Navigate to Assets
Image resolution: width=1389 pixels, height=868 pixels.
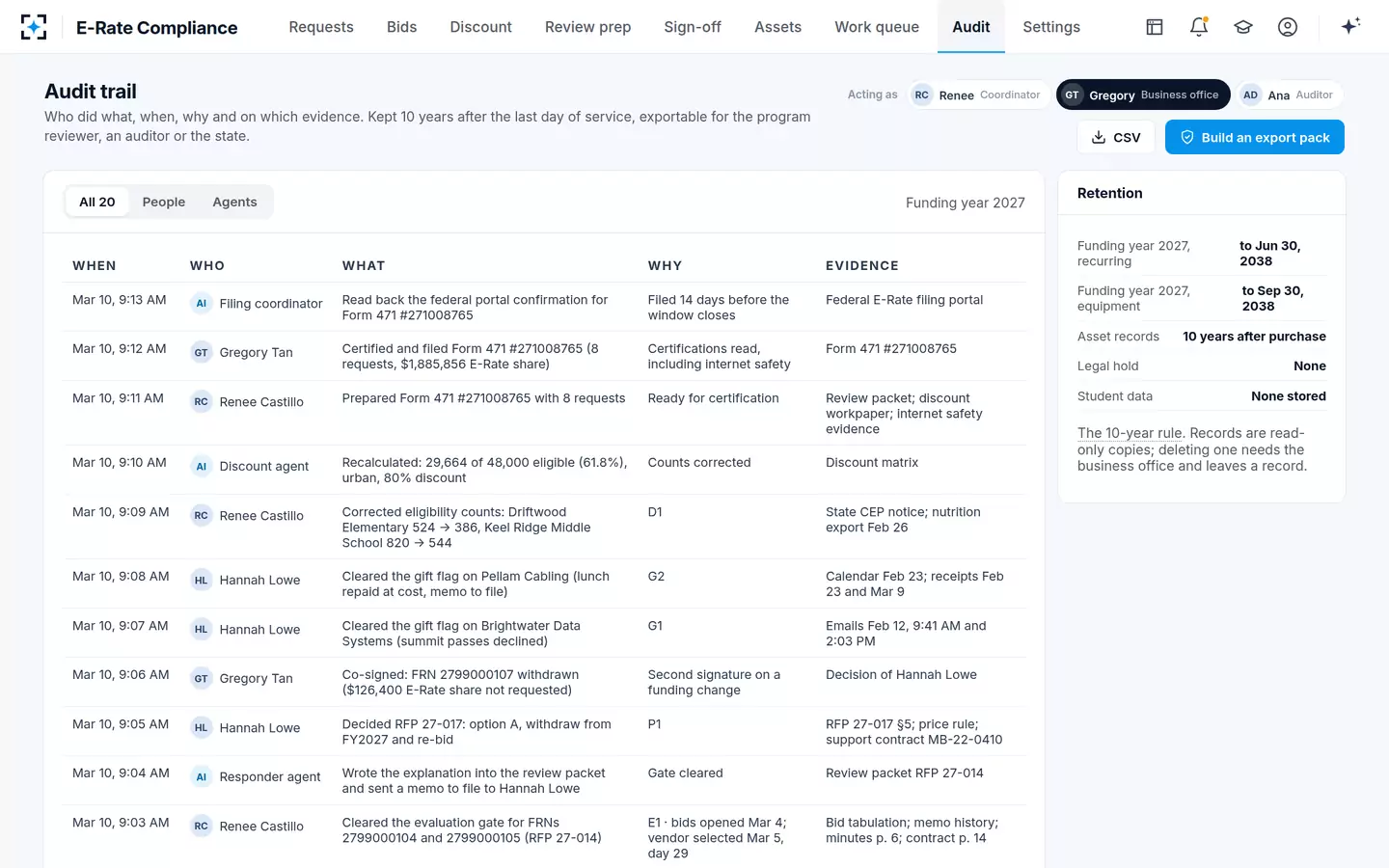(777, 27)
